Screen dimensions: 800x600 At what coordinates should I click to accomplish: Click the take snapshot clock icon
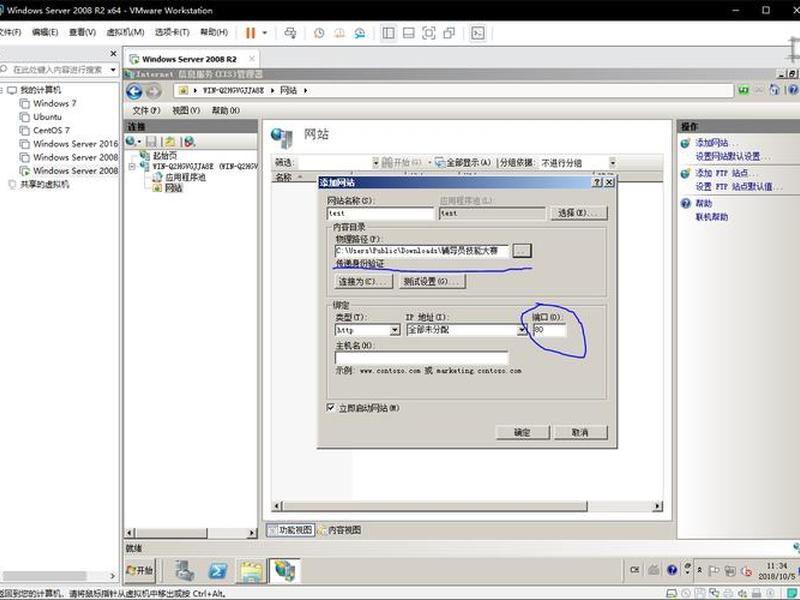point(319,33)
